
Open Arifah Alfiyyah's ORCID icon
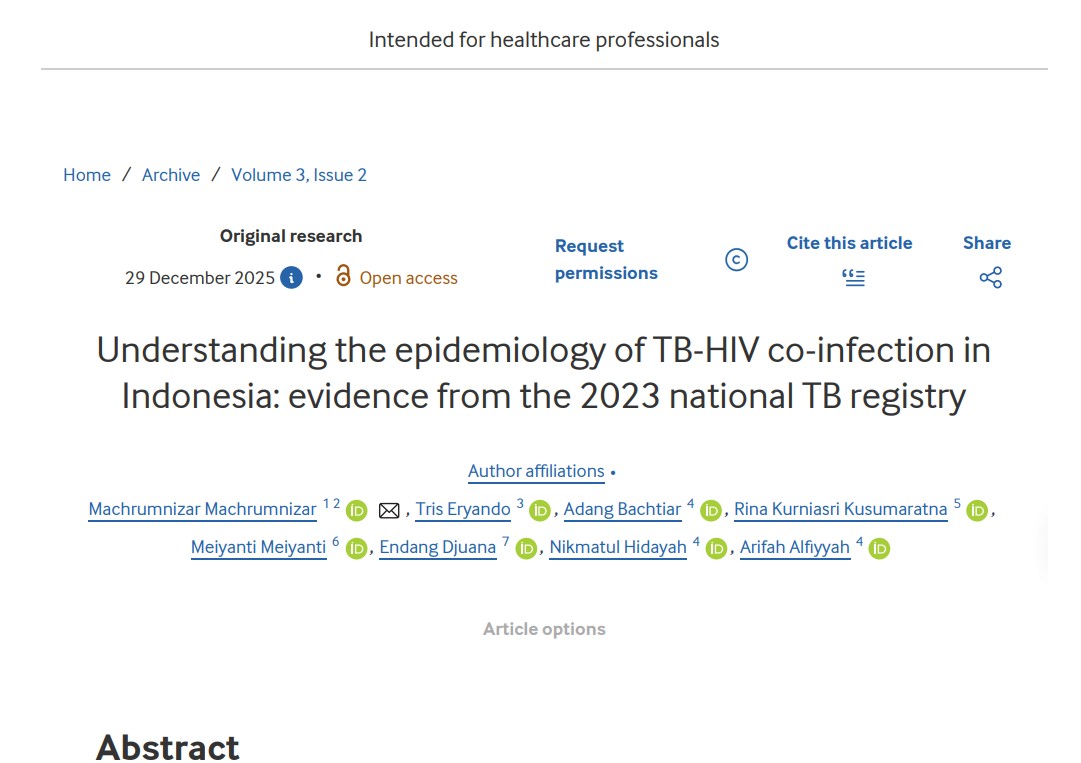tap(879, 548)
